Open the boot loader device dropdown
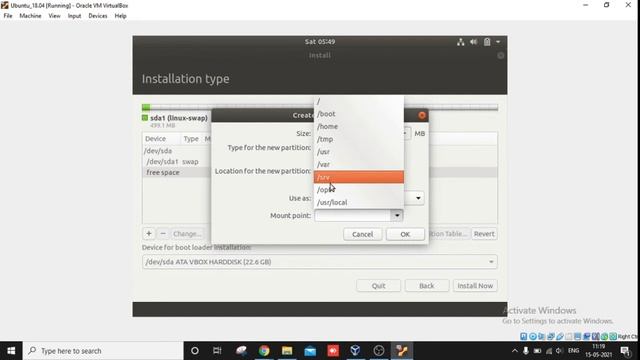640x360 pixels. [x=491, y=262]
